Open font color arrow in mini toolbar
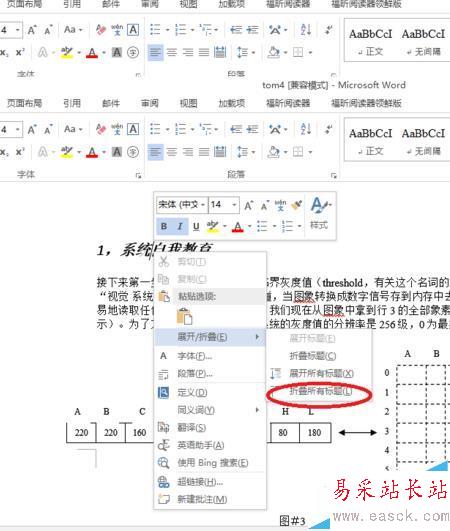Image resolution: width=450 pixels, height=531 pixels. [250, 226]
